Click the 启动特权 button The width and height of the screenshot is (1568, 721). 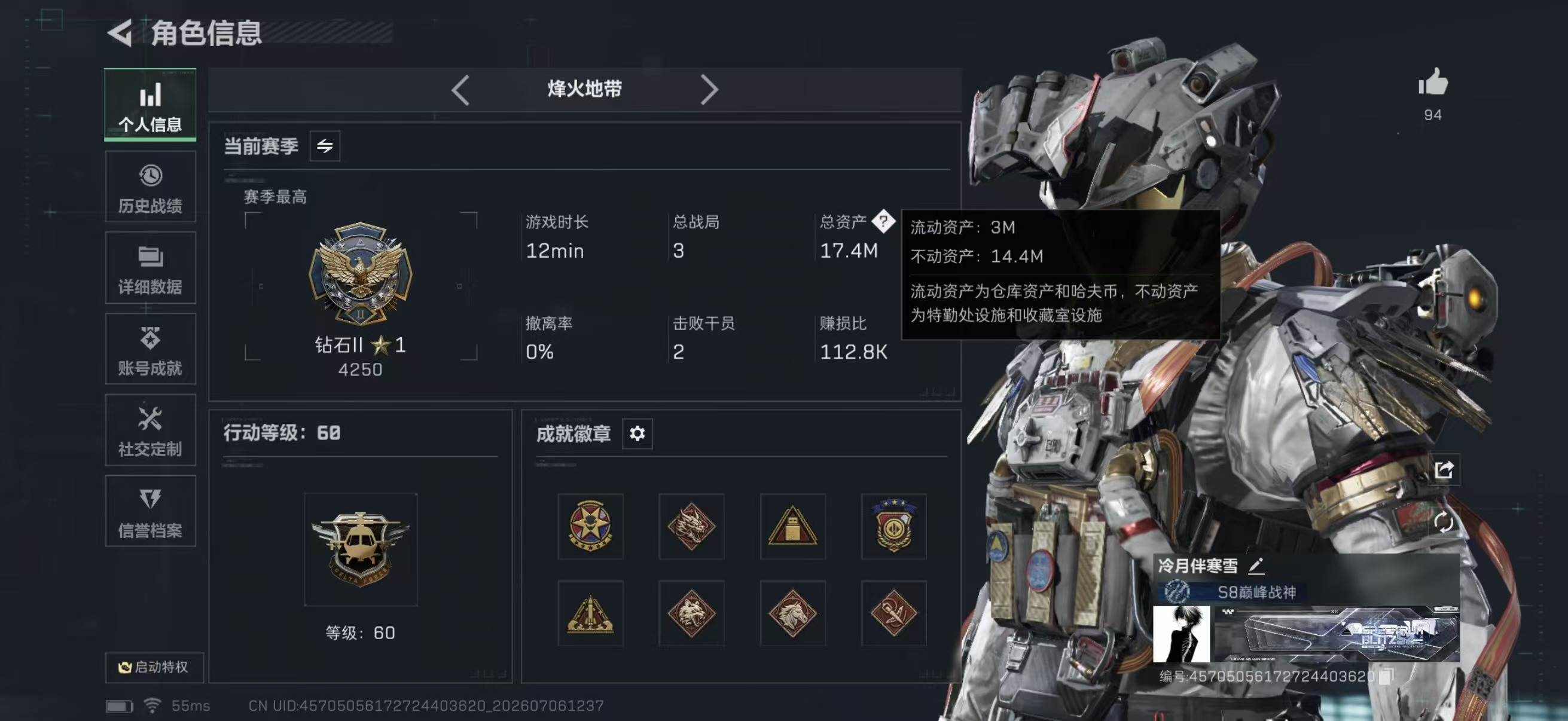(154, 667)
